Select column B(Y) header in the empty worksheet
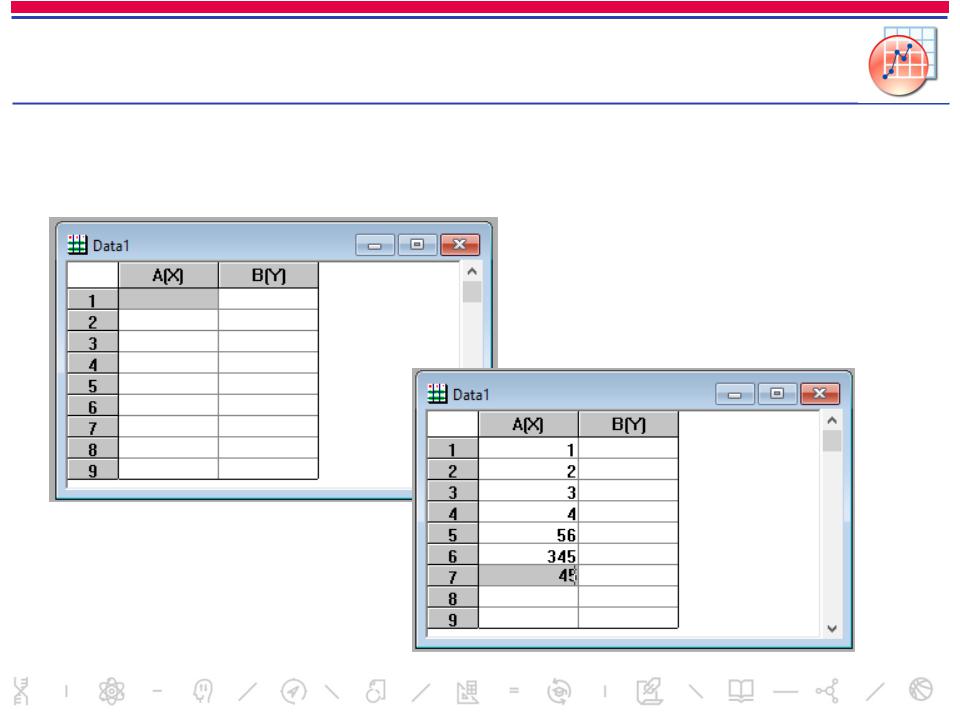The height and width of the screenshot is (713, 960). 268,275
